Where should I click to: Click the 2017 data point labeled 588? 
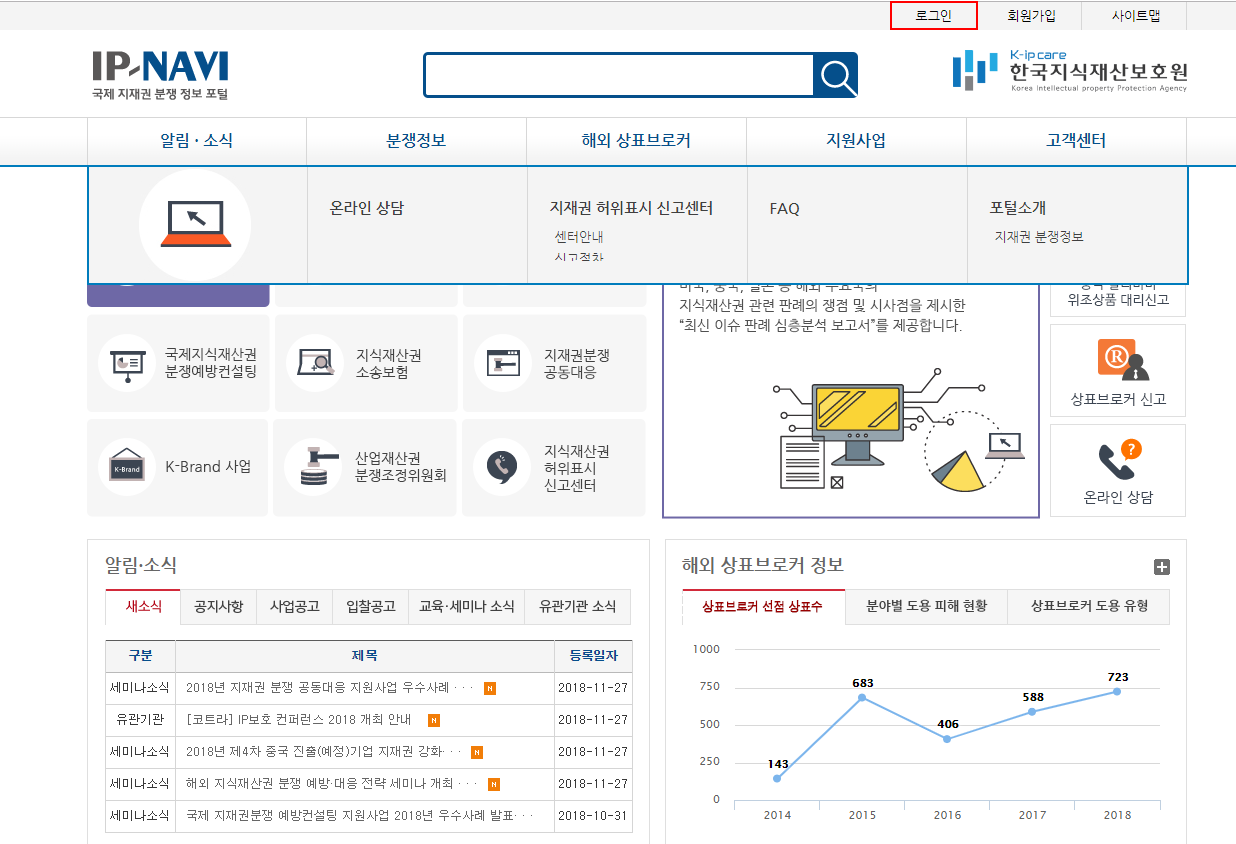1032,712
